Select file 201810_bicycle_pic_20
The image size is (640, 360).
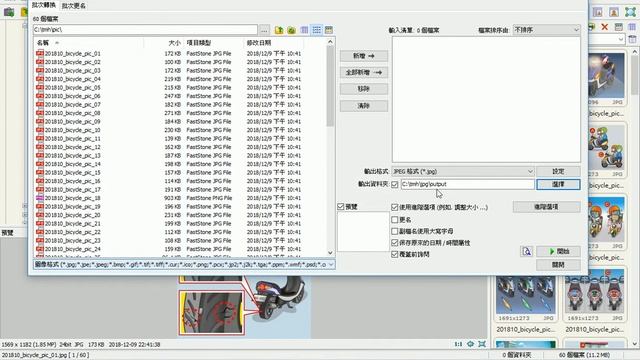pos(72,215)
